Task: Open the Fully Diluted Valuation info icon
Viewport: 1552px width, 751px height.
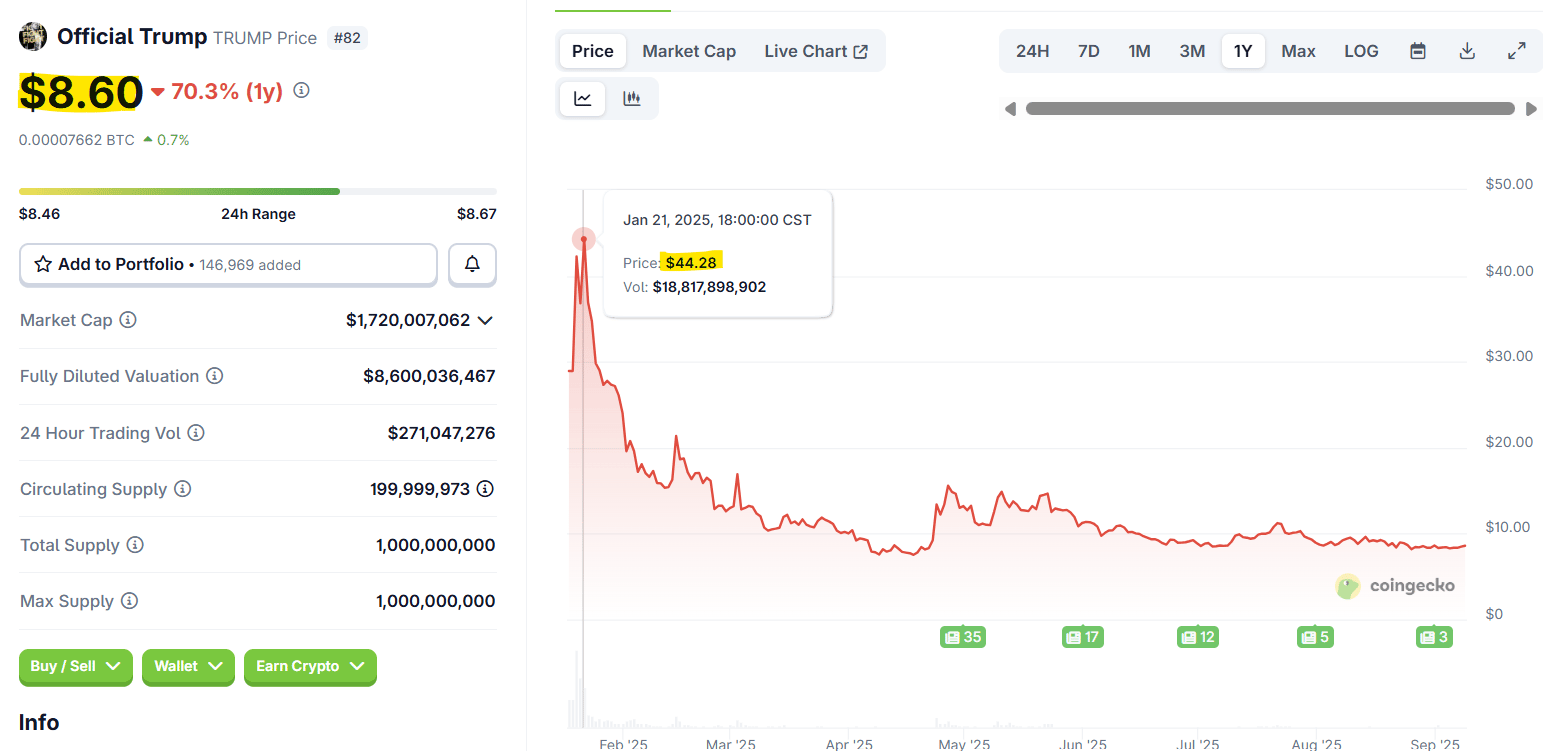Action: (x=215, y=376)
